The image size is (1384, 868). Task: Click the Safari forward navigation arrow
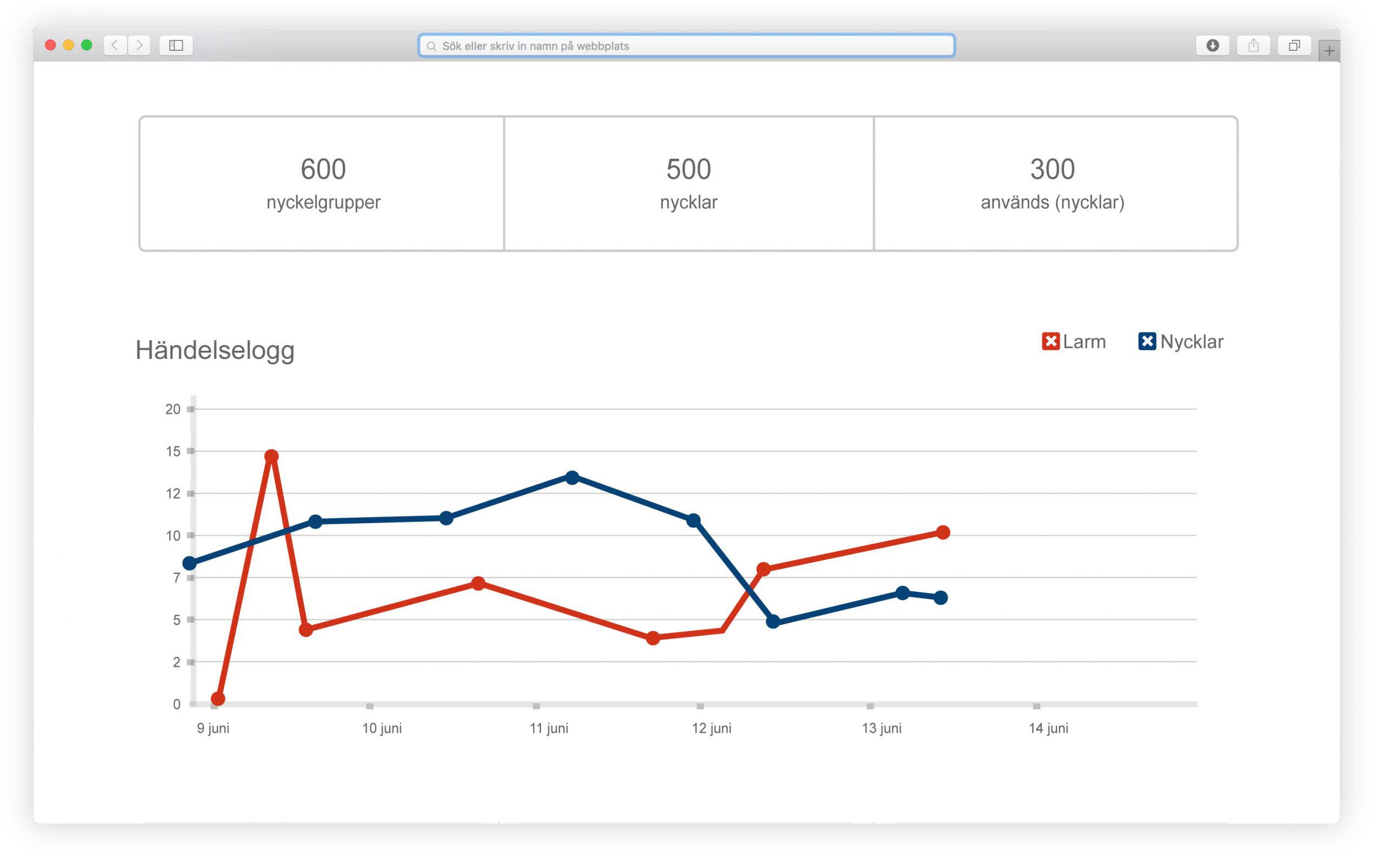(139, 45)
